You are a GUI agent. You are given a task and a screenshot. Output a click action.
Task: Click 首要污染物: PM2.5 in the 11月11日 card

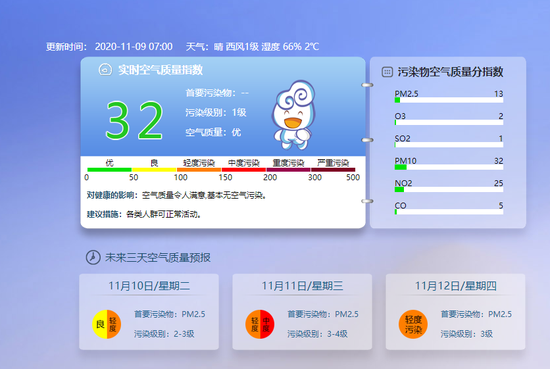tap(323, 314)
